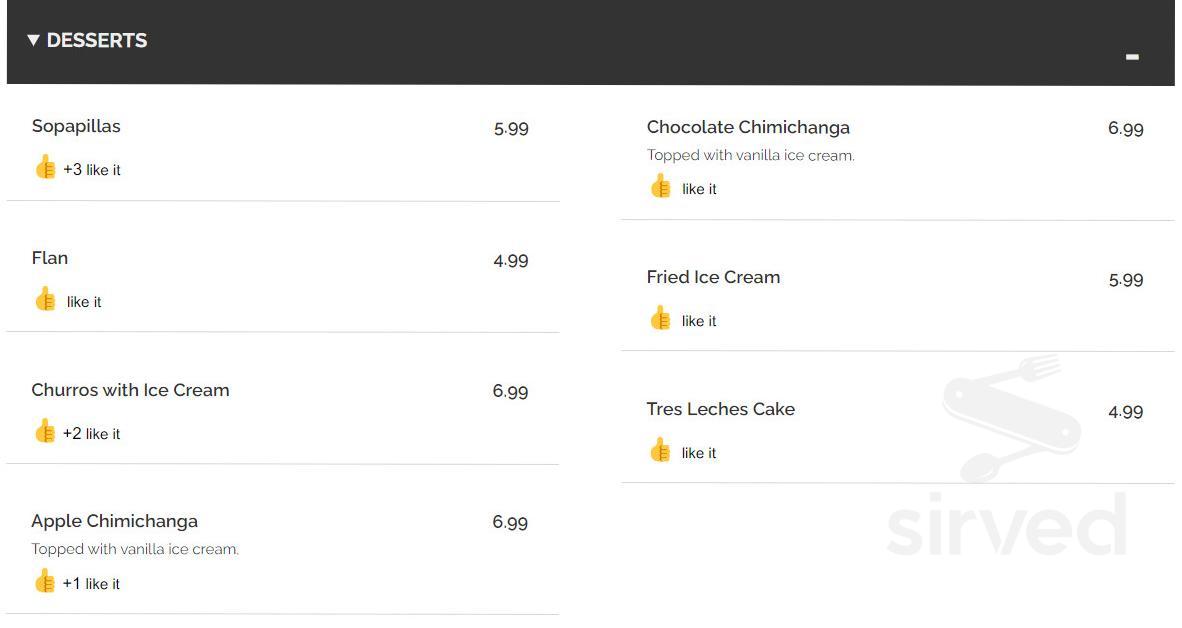
Task: Hit the thumbs-up icon for Apple Chimichanga
Action: tap(44, 582)
